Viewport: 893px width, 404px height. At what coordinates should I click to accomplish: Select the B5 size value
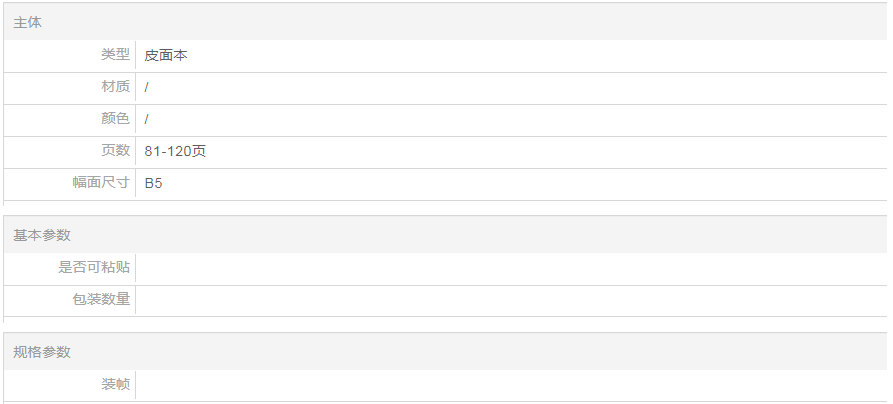tap(153, 184)
